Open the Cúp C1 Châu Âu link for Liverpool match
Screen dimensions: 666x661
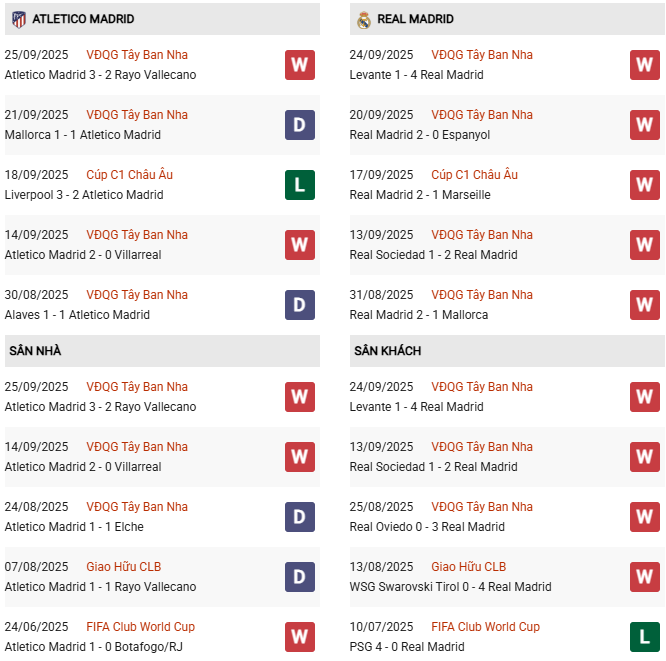click(x=130, y=175)
